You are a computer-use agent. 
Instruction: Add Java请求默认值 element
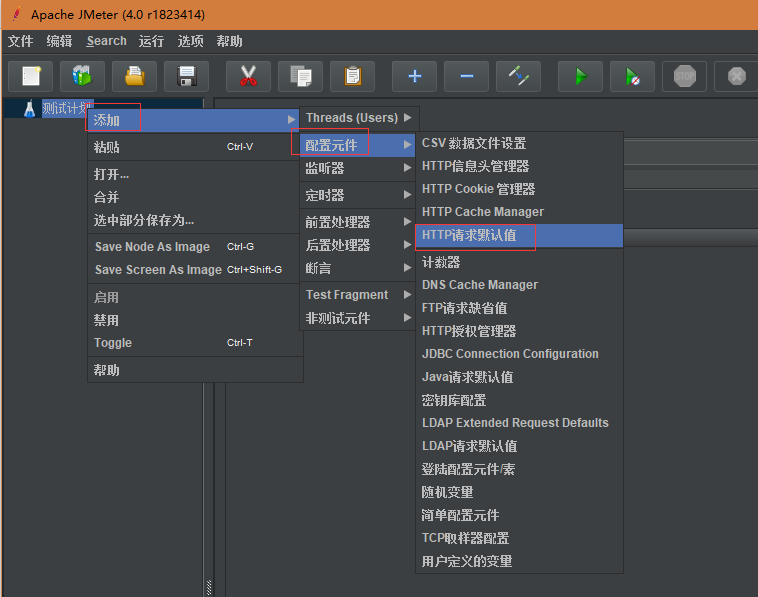519,377
